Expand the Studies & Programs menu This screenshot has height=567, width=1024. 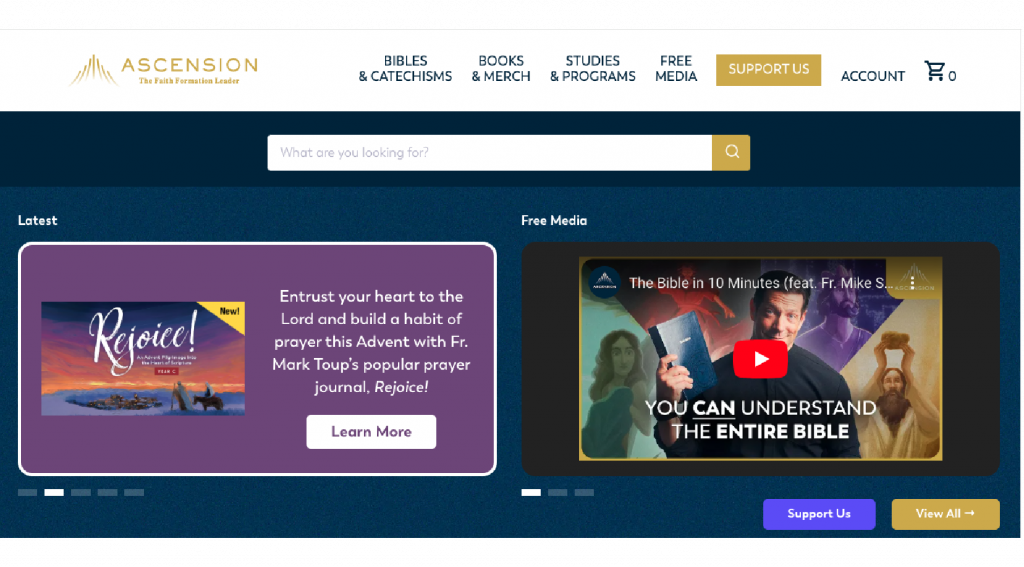click(x=592, y=69)
